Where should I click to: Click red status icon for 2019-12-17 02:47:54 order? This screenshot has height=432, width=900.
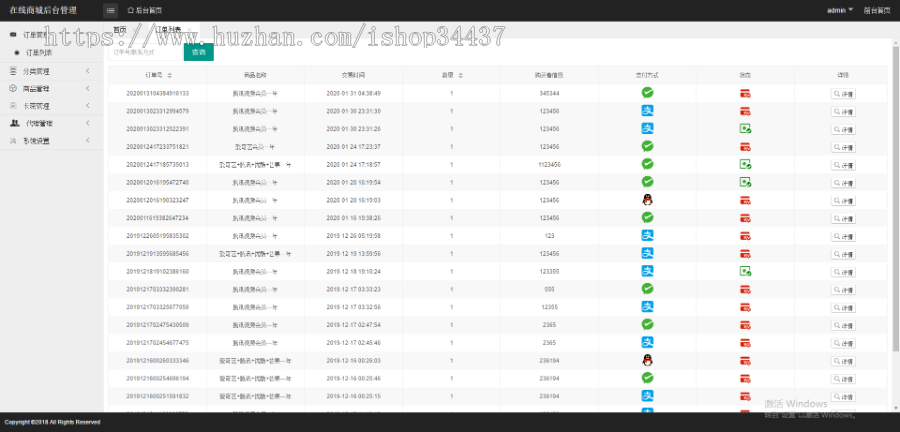coord(745,325)
